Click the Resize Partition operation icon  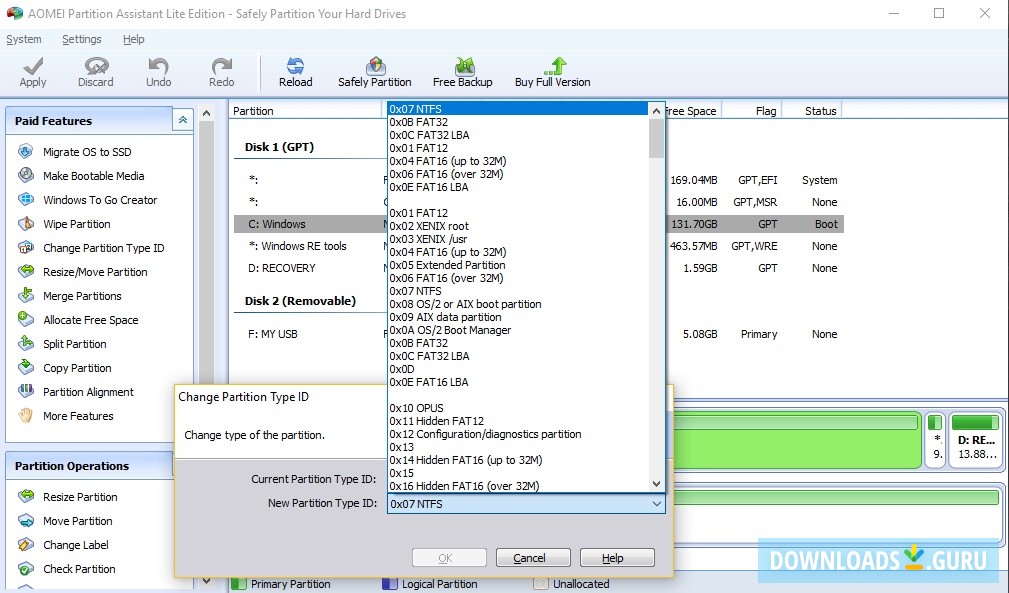point(26,497)
